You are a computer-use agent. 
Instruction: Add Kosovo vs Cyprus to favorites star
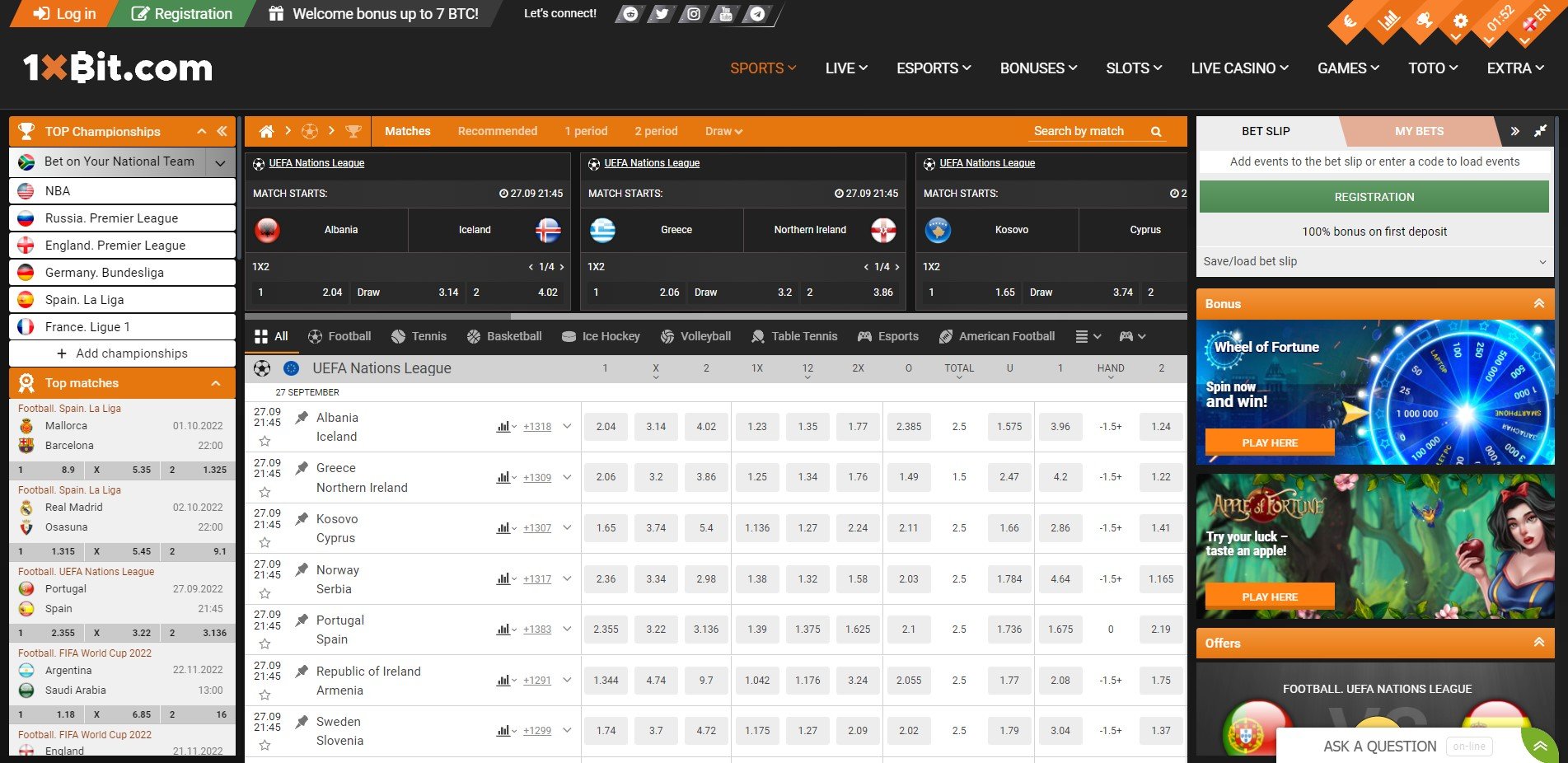click(264, 542)
